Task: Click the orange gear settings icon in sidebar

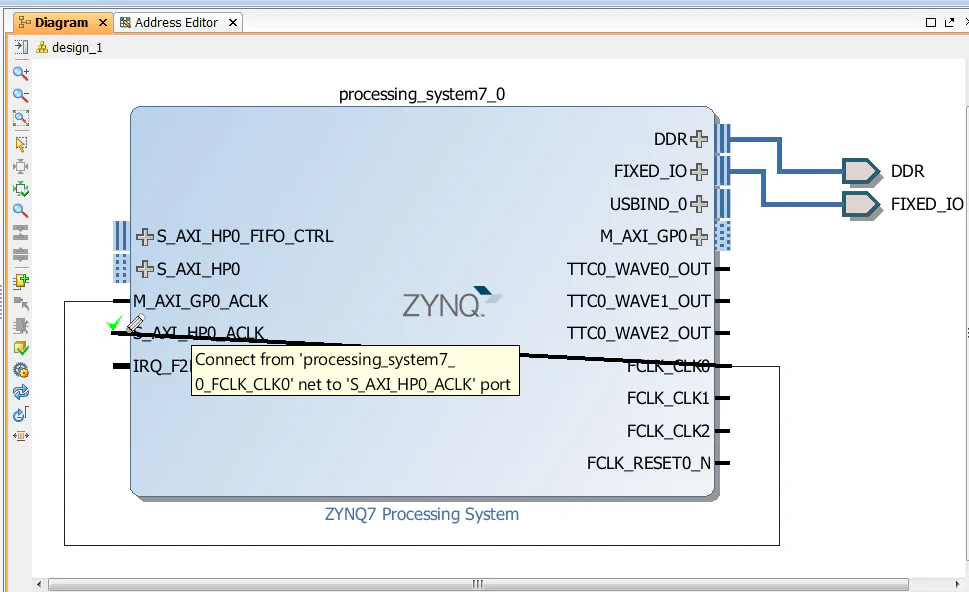Action: click(x=20, y=369)
